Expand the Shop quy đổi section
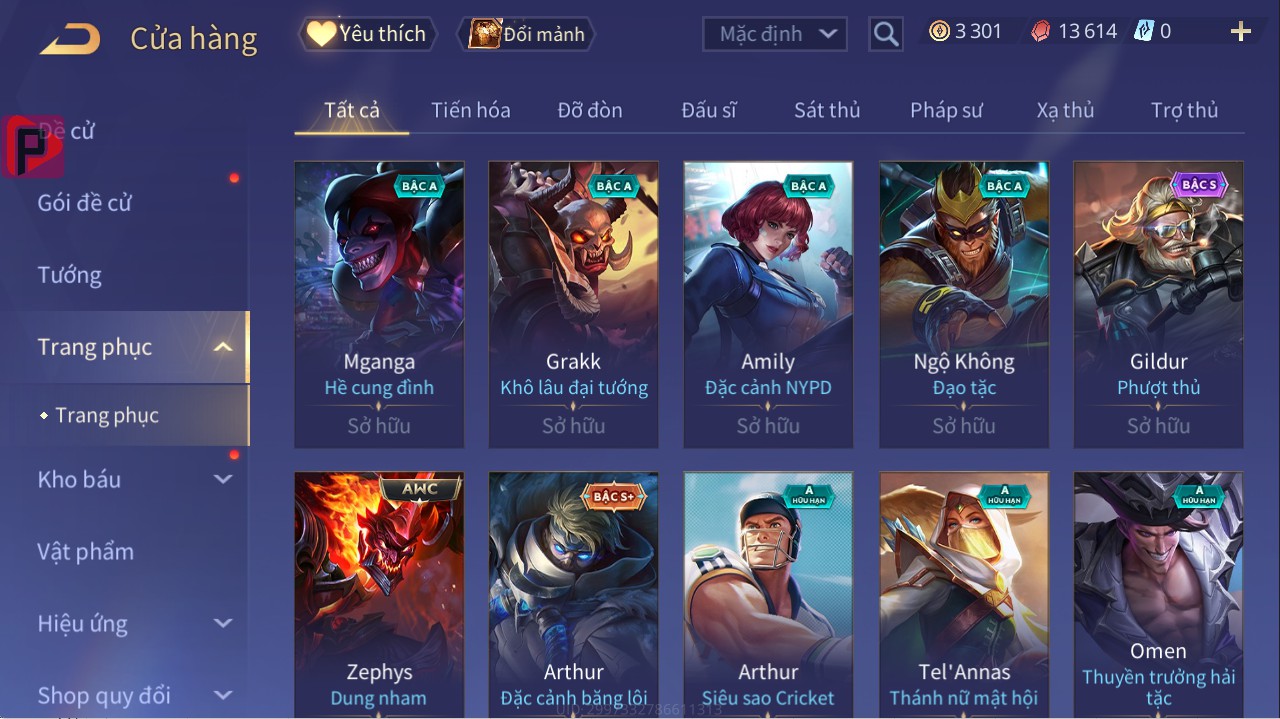The width and height of the screenshot is (1280, 719). [x=223, y=695]
